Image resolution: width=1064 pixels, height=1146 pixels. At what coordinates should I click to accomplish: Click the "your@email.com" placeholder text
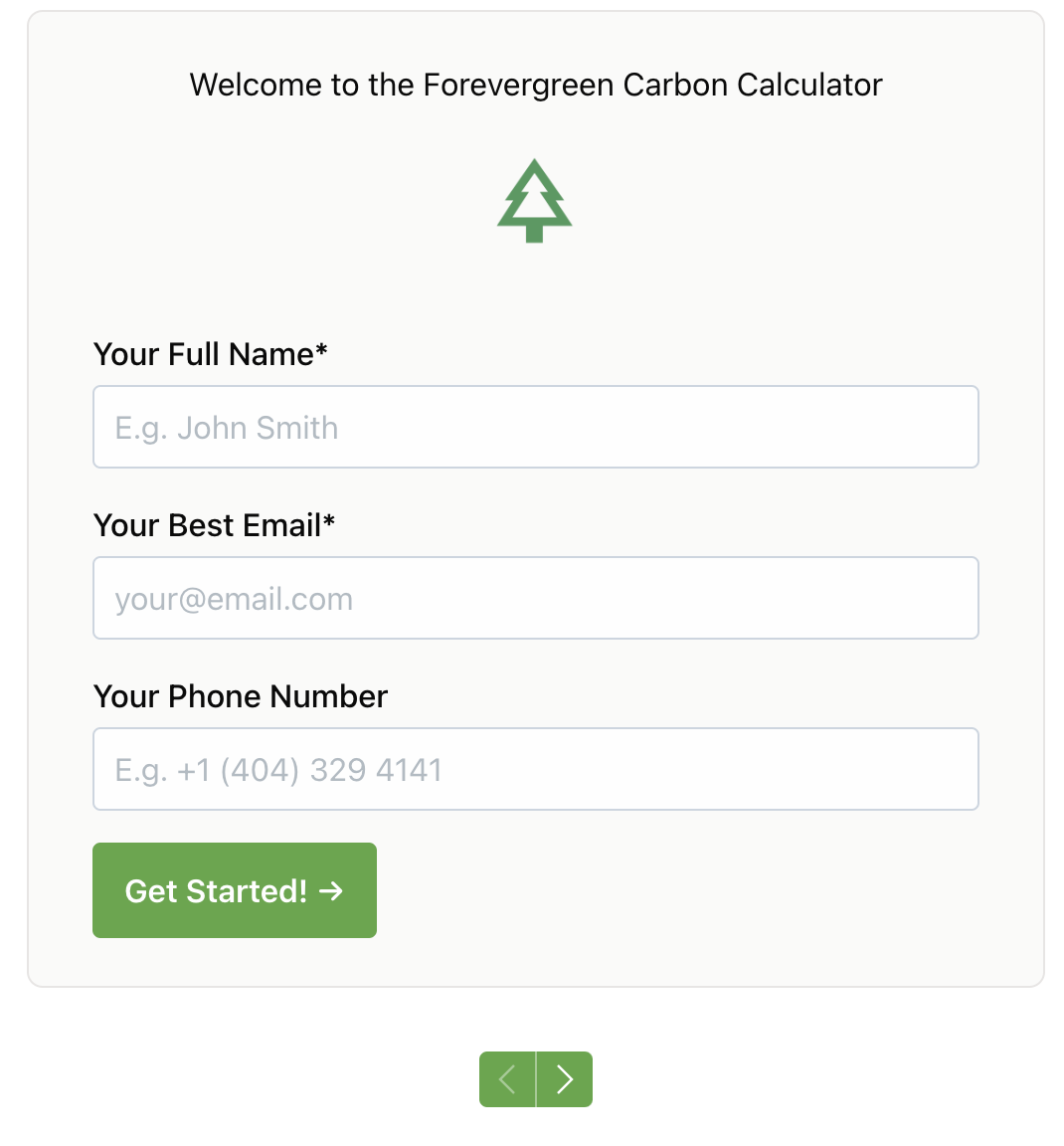[x=234, y=599]
